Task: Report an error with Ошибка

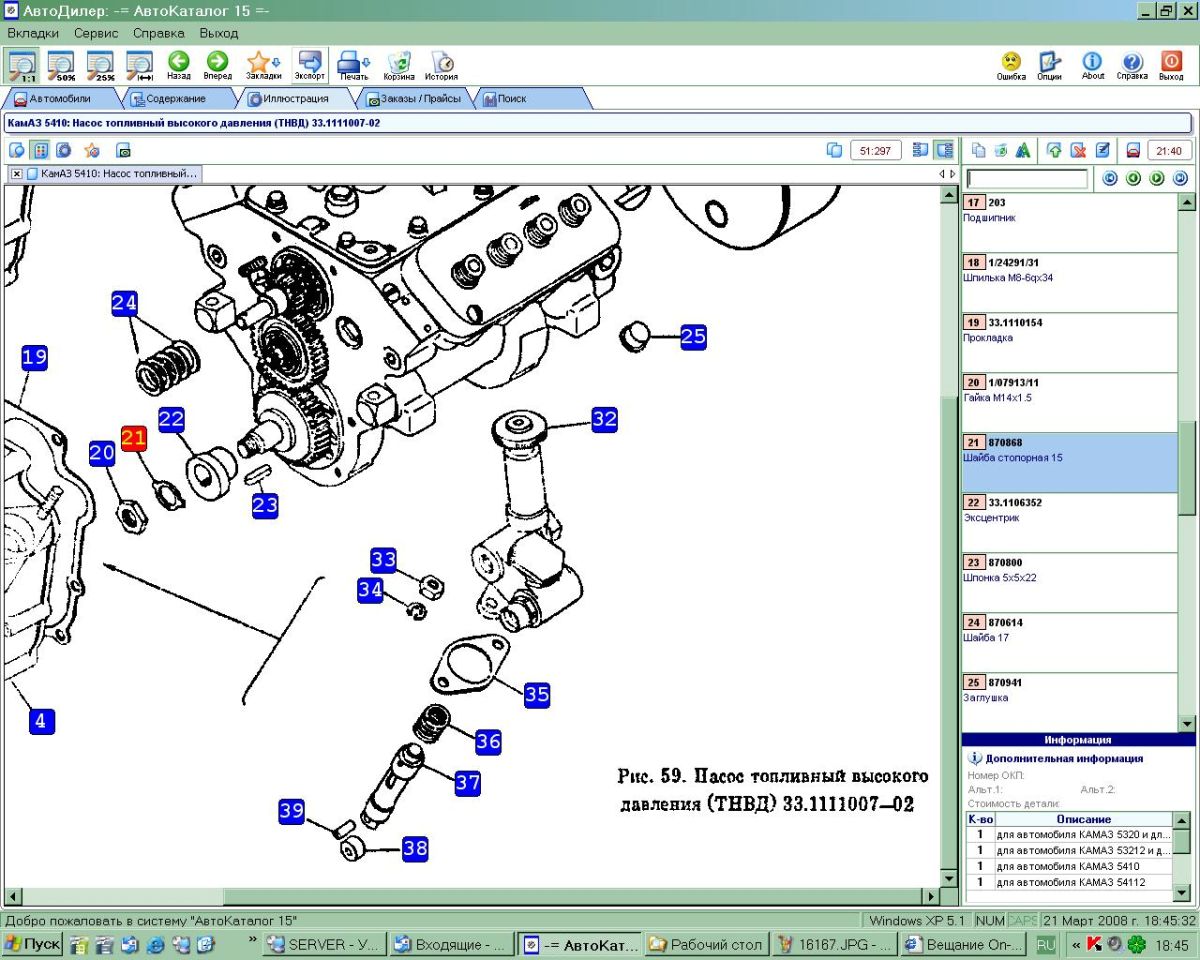Action: pos(1011,65)
